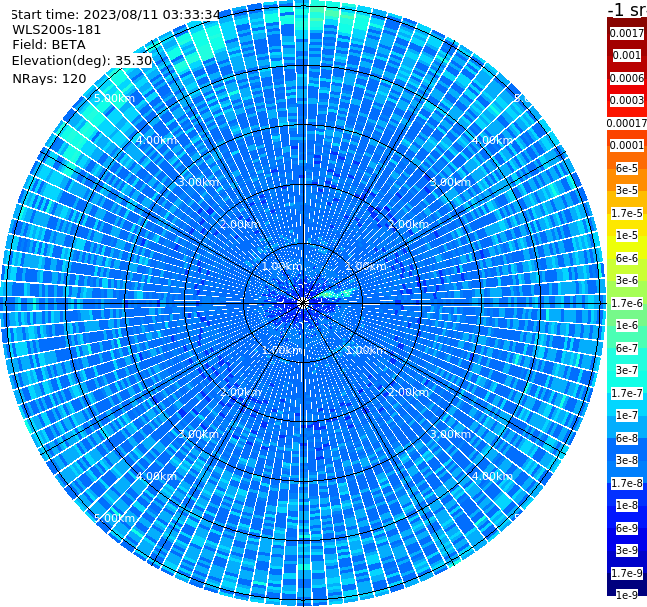Select the 1.7e-7 color scale label
The width and height of the screenshot is (647, 607).
click(x=627, y=393)
